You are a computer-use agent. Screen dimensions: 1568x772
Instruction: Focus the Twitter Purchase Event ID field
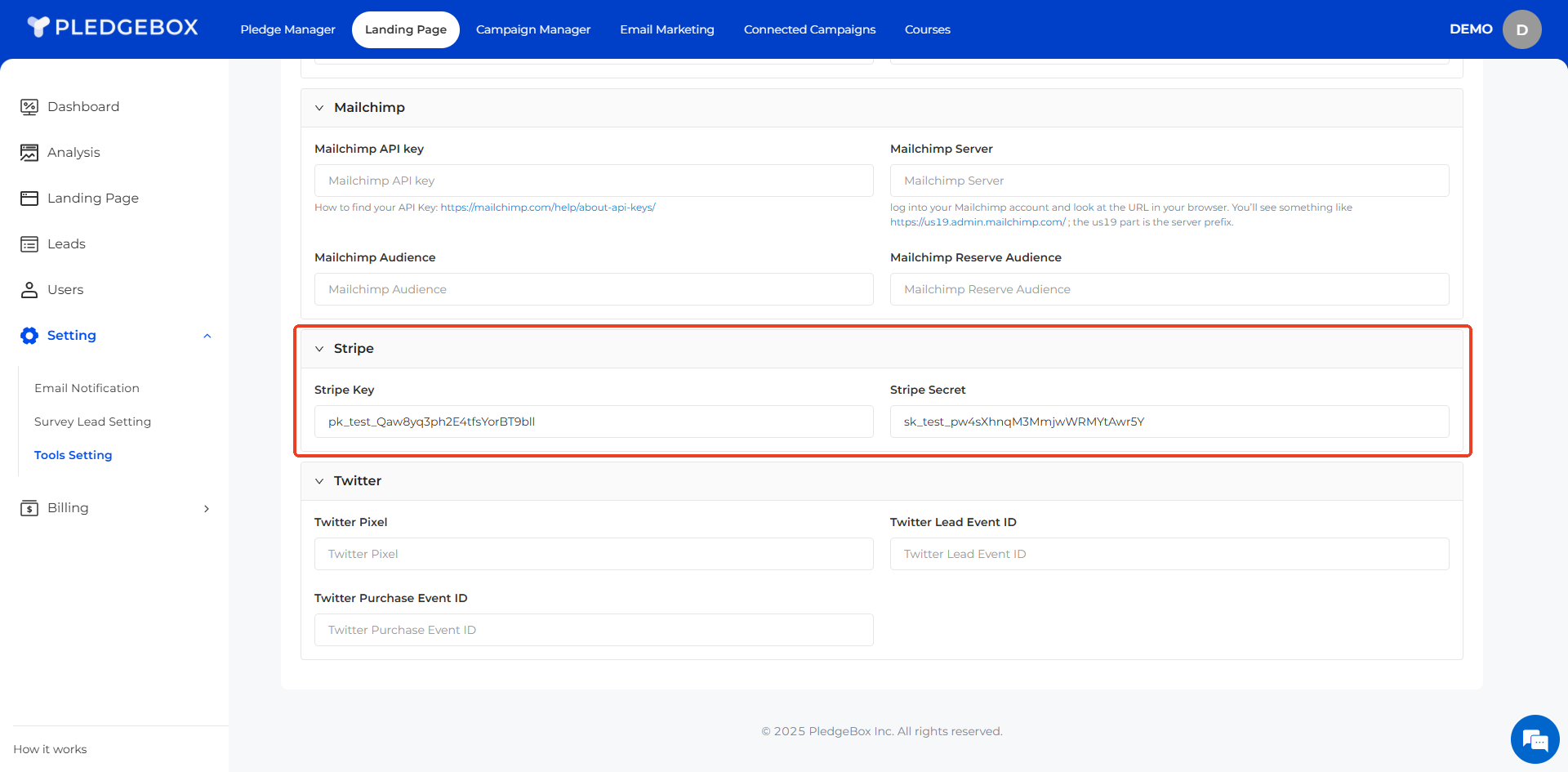594,630
